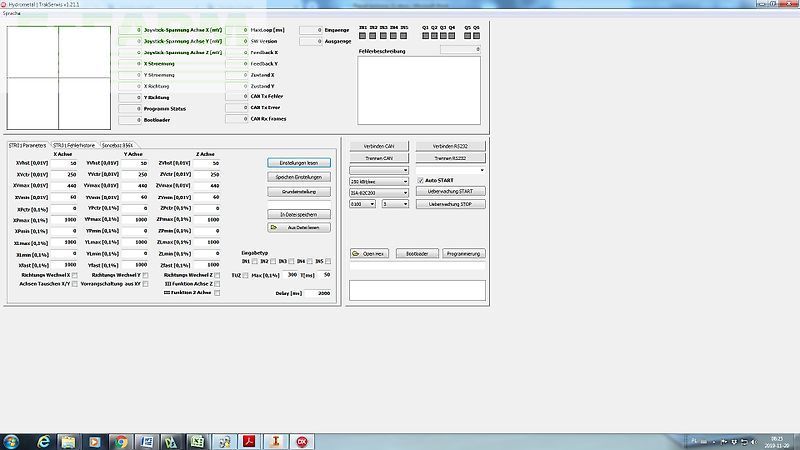
Task: Click the red OK taskbar icon
Action: coord(302,441)
